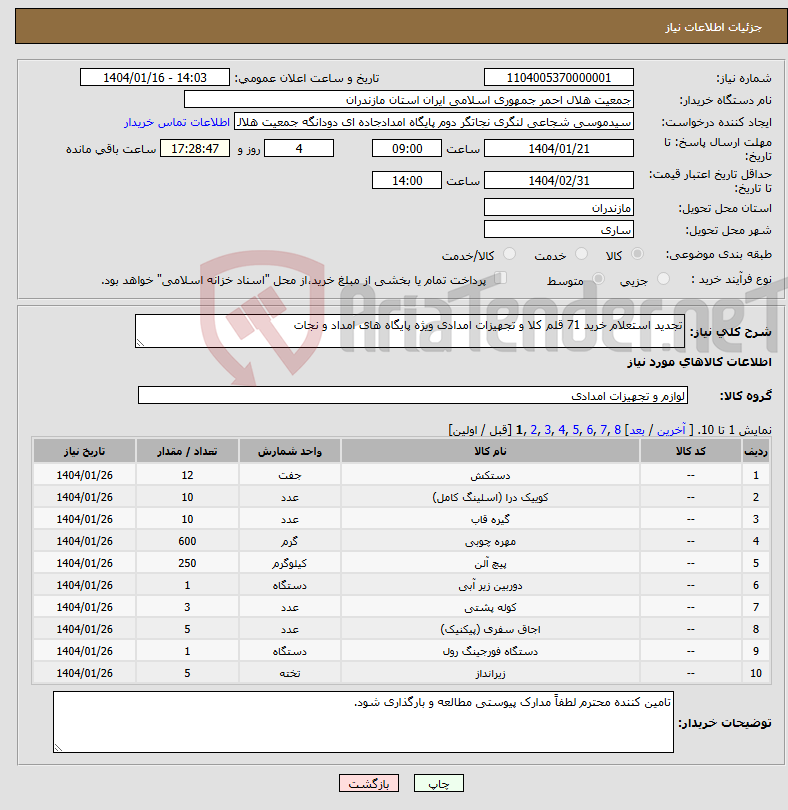Select the کالا/خدمت radio button
The width and height of the screenshot is (788, 810).
coord(509,254)
